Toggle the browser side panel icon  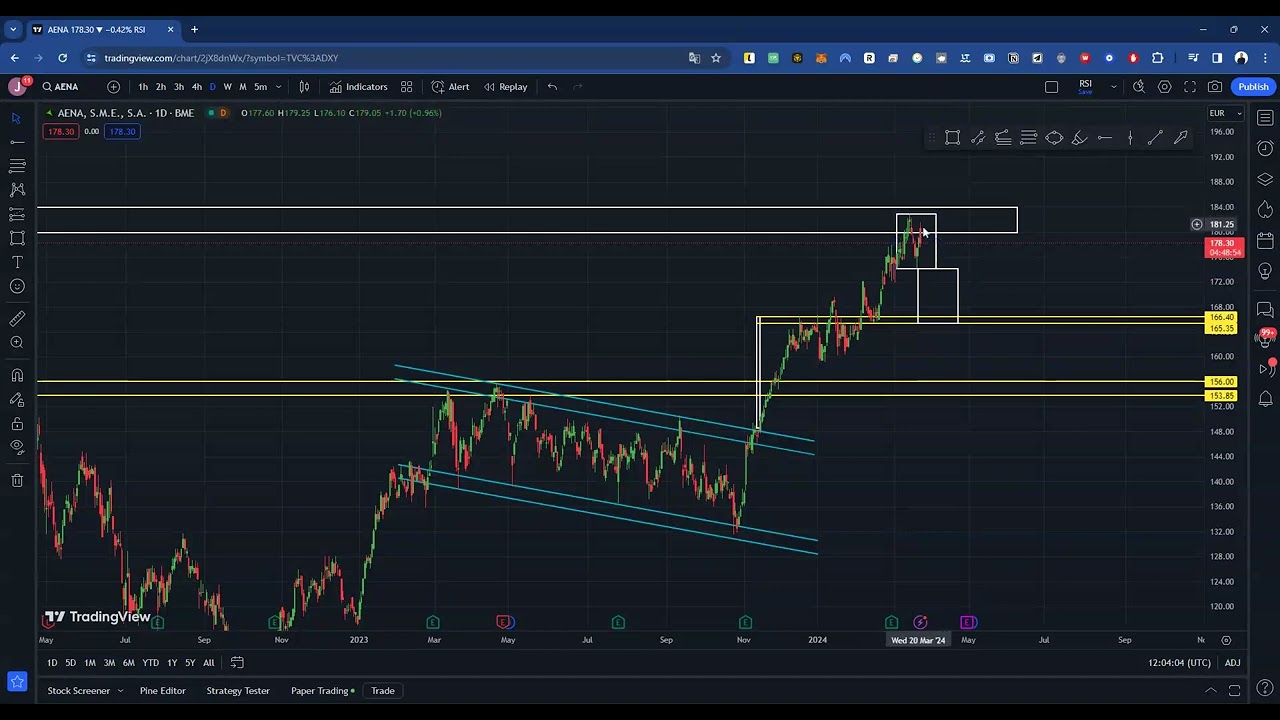pos(1217,58)
